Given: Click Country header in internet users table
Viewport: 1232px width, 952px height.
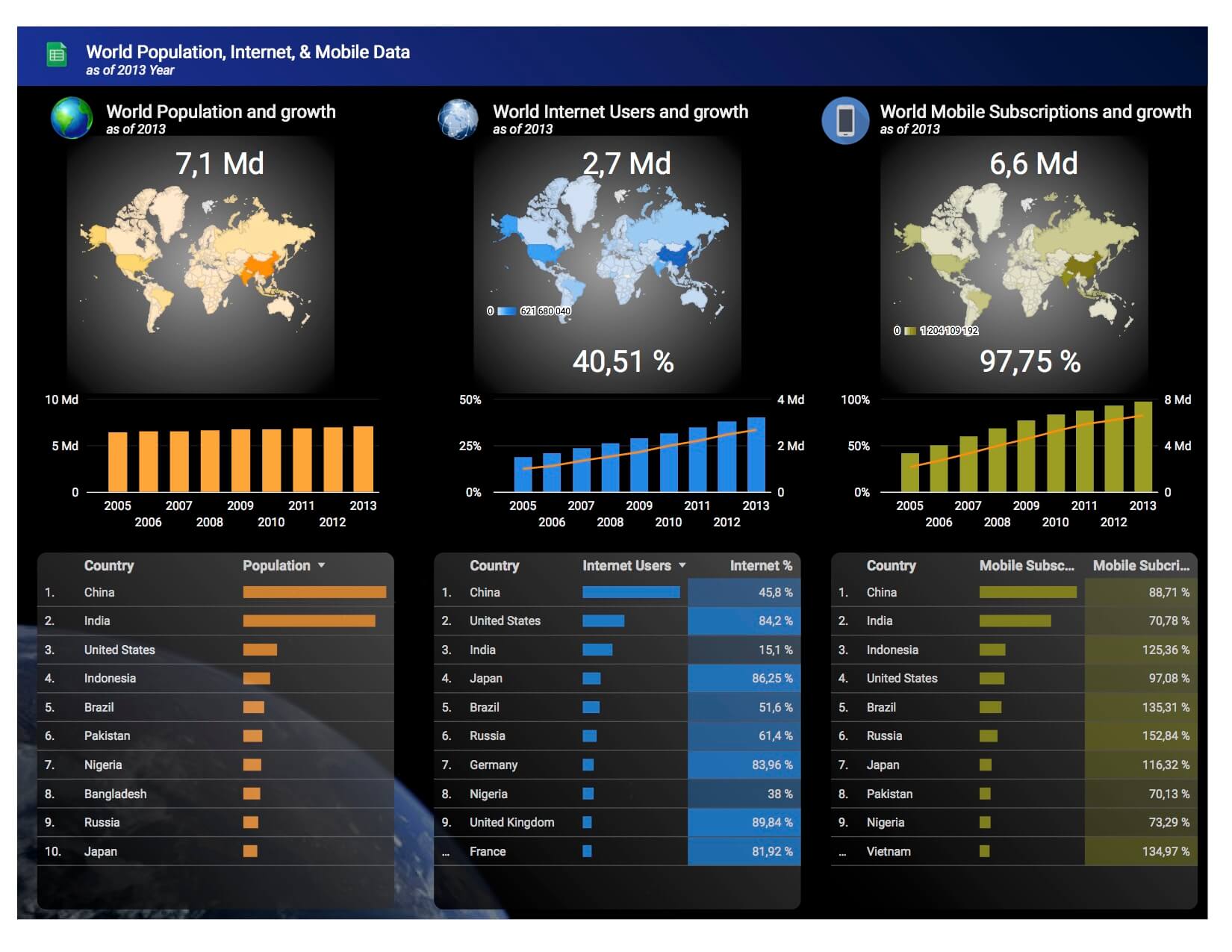Looking at the screenshot, I should click(x=494, y=566).
